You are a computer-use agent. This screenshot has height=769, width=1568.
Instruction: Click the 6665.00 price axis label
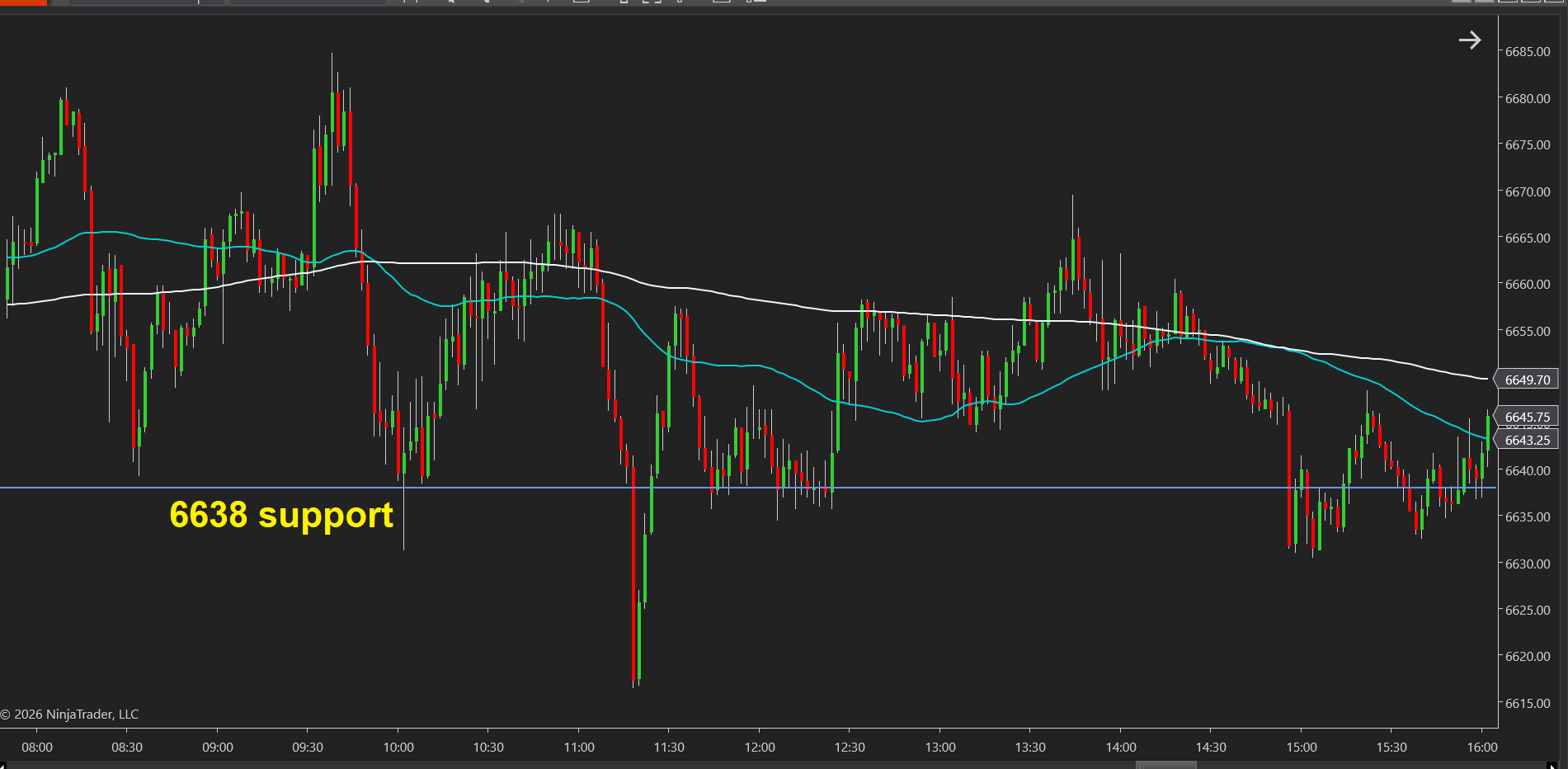[1528, 238]
